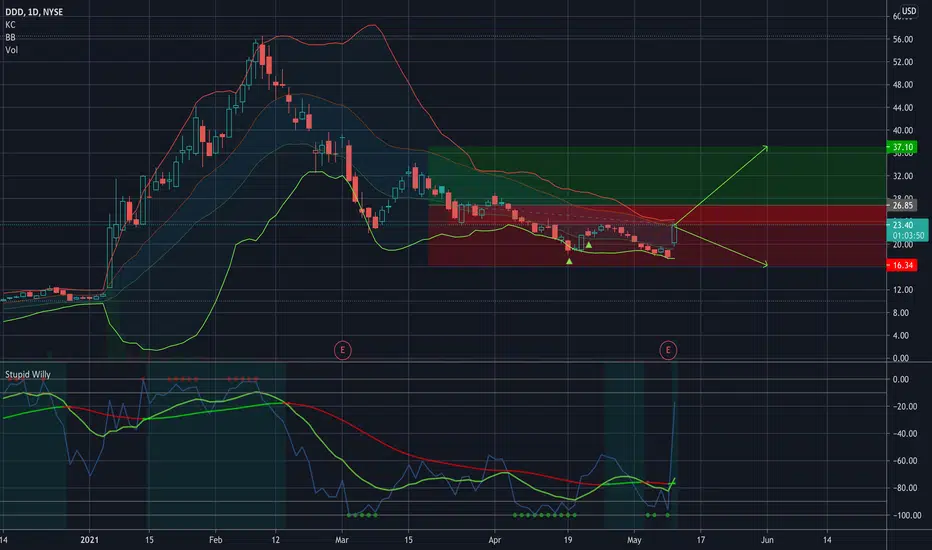Click the -100.00 oscillator axis label

tap(907, 516)
